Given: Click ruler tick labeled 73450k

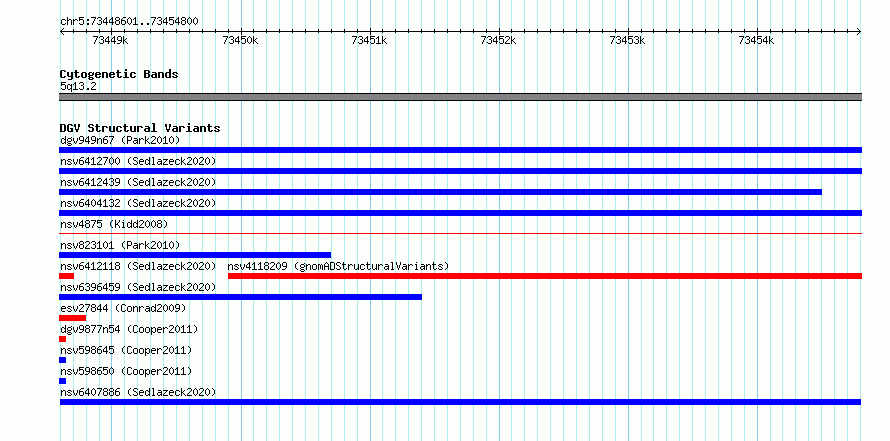Looking at the screenshot, I should point(241,40).
